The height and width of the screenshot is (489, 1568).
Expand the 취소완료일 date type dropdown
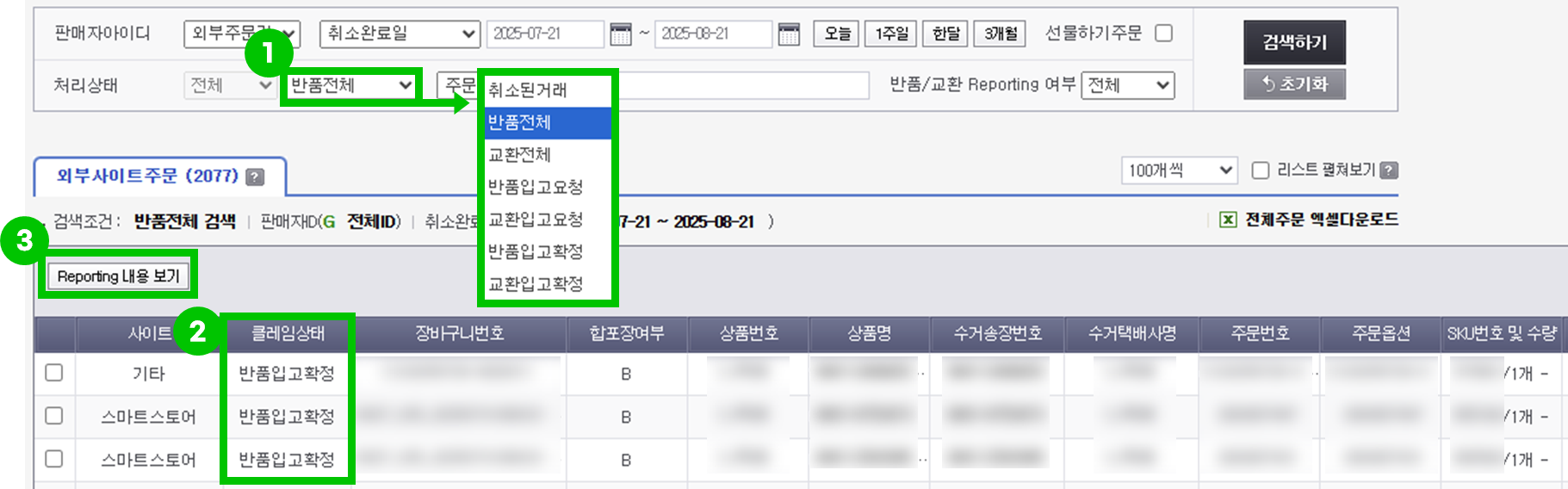pyautogui.click(x=400, y=34)
